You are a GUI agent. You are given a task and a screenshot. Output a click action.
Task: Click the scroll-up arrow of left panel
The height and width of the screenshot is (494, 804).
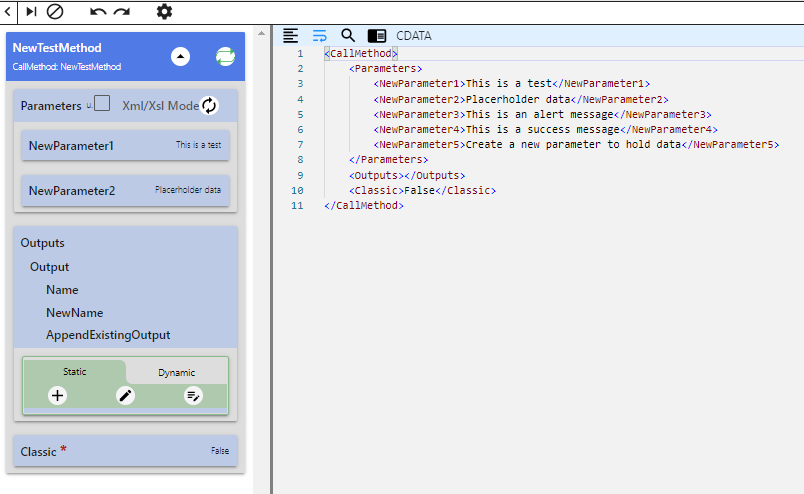click(x=262, y=33)
